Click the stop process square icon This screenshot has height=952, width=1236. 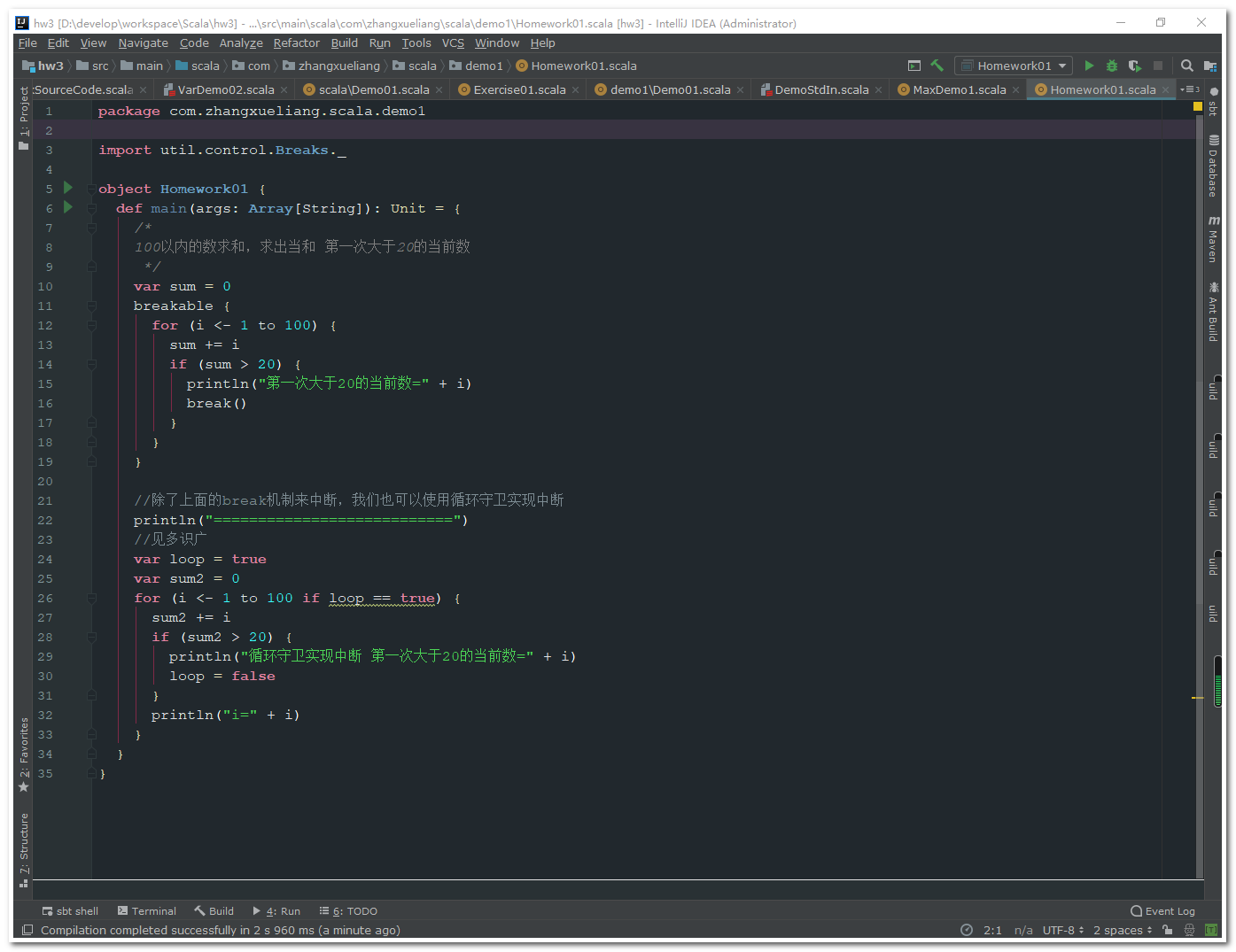[1158, 66]
